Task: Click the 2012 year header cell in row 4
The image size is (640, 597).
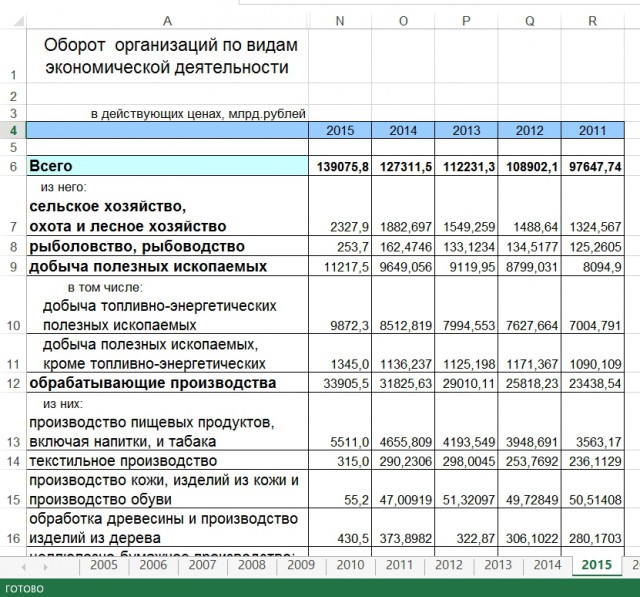Action: [x=529, y=130]
